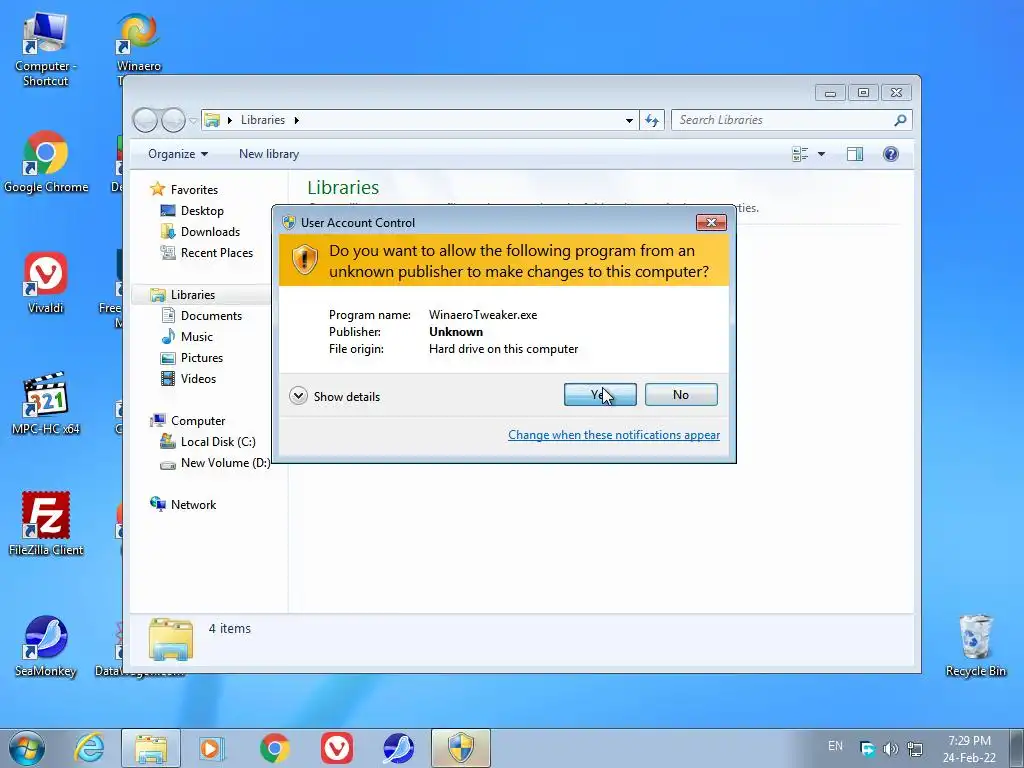Launch Windows Media Player from taskbar

[212, 748]
